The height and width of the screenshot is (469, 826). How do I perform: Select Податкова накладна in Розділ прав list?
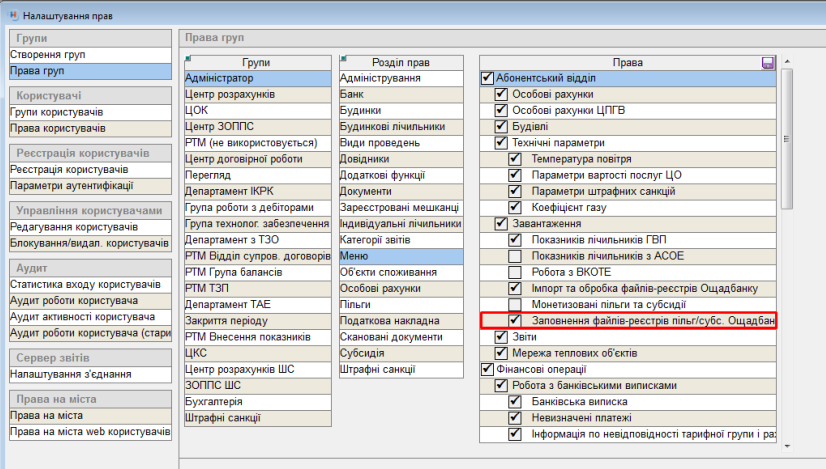coord(389,321)
